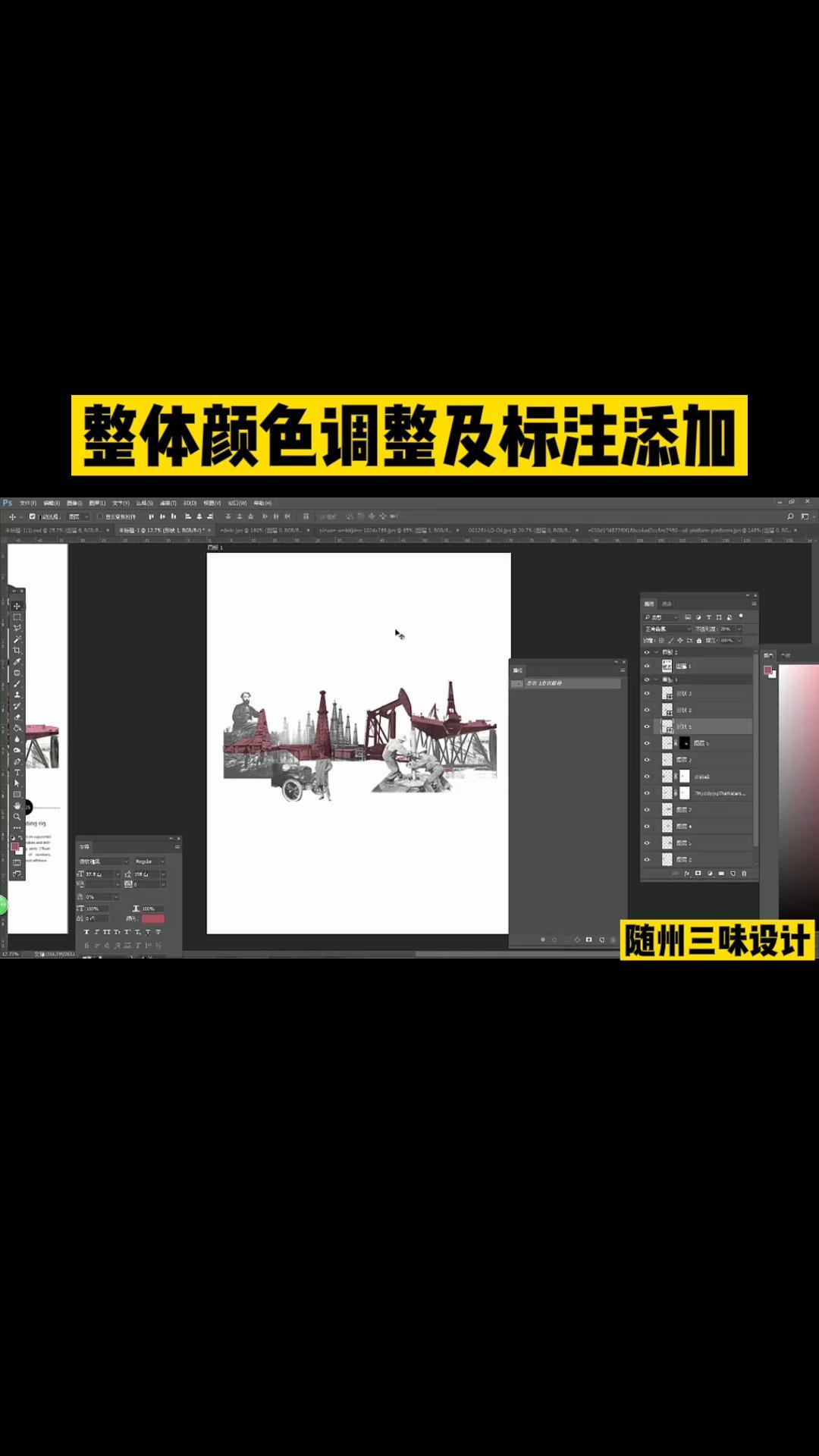Activate the Zoom magnifier tool
The image size is (819, 1456).
pyautogui.click(x=17, y=817)
